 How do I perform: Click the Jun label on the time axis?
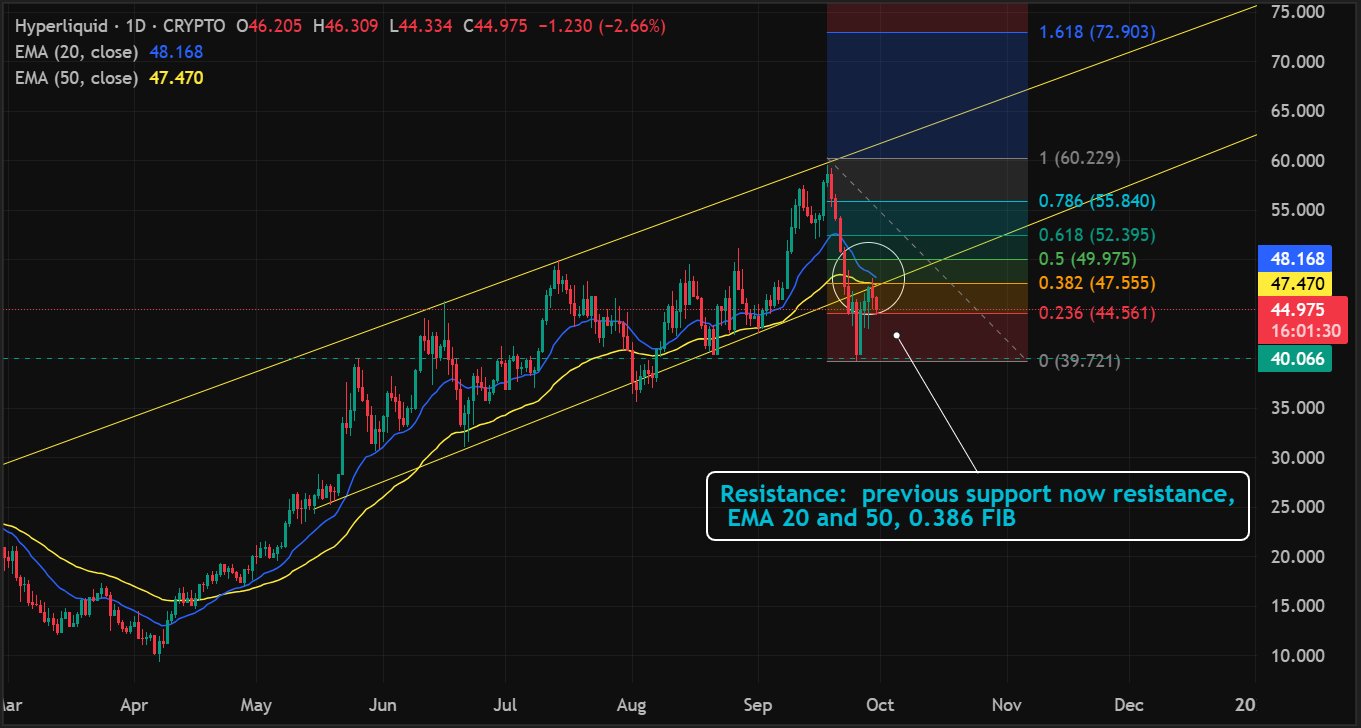click(384, 703)
